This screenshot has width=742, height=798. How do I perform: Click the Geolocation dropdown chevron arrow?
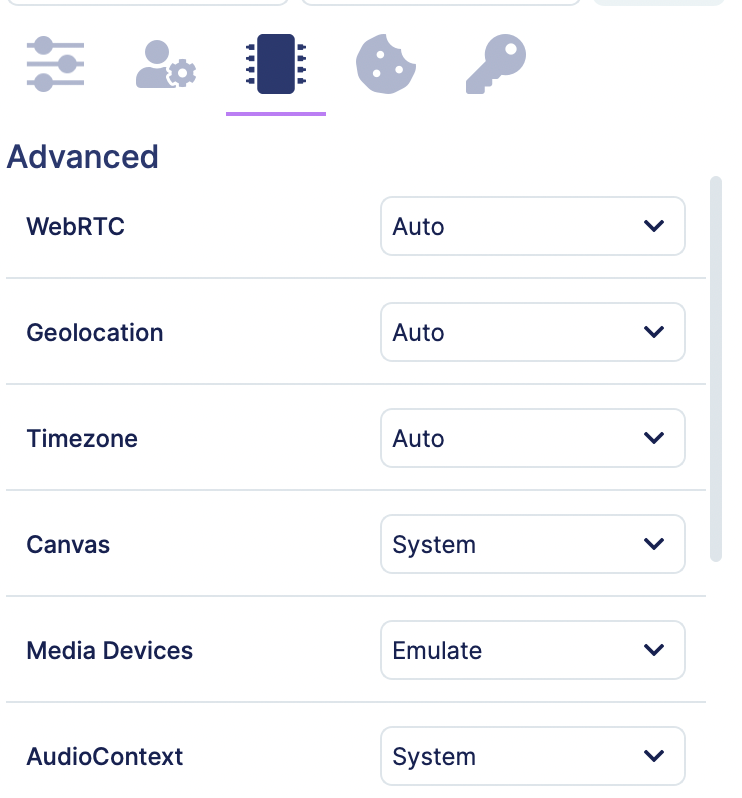(x=654, y=332)
